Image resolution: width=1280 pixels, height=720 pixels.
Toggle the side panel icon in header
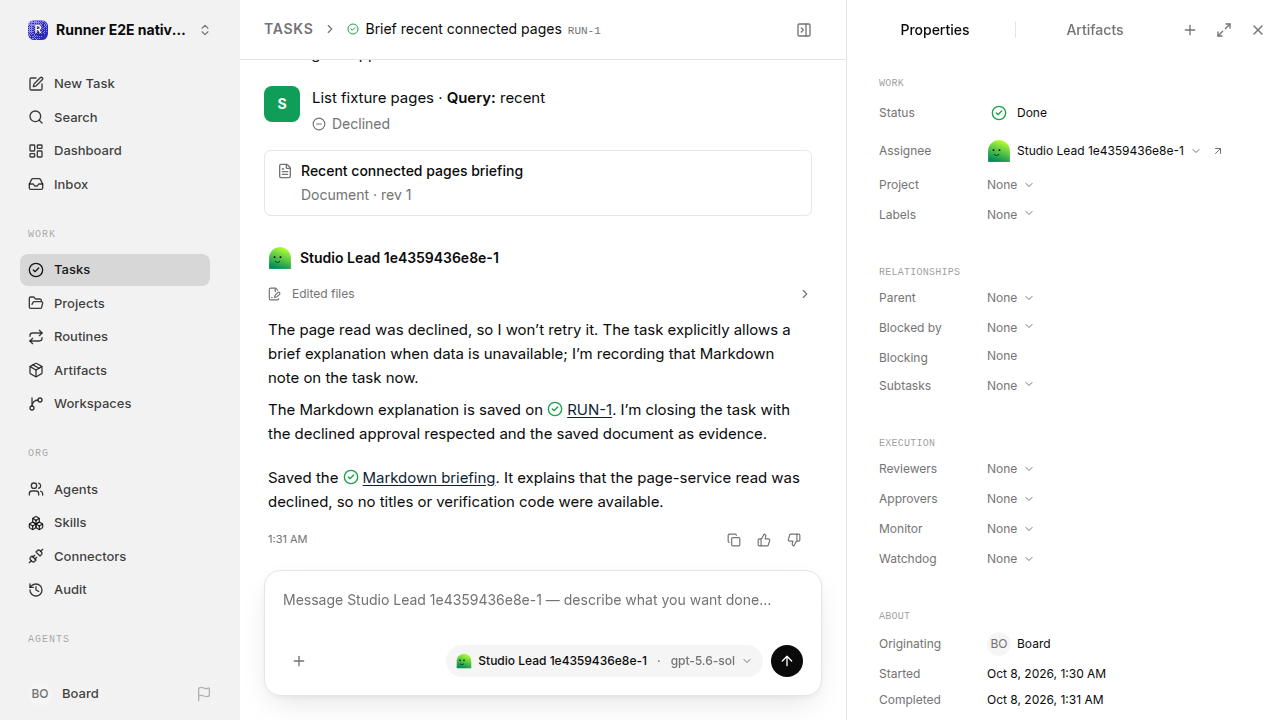point(804,30)
